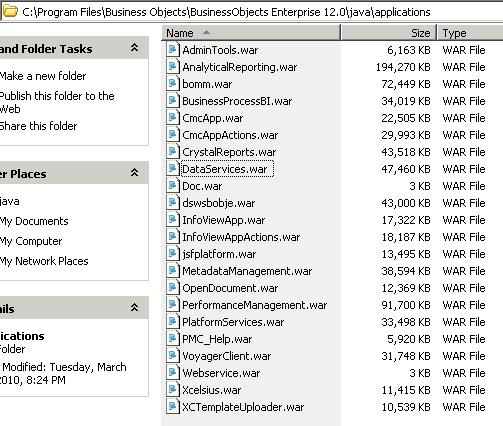Click the address bar path field
The image size is (503, 426).
pos(252,12)
